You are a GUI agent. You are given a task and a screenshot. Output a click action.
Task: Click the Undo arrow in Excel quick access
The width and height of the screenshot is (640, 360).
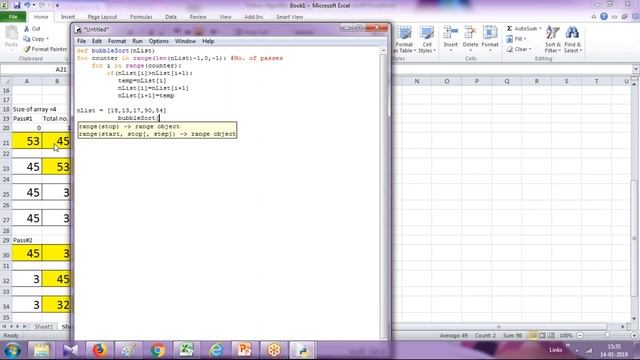tap(27, 5)
